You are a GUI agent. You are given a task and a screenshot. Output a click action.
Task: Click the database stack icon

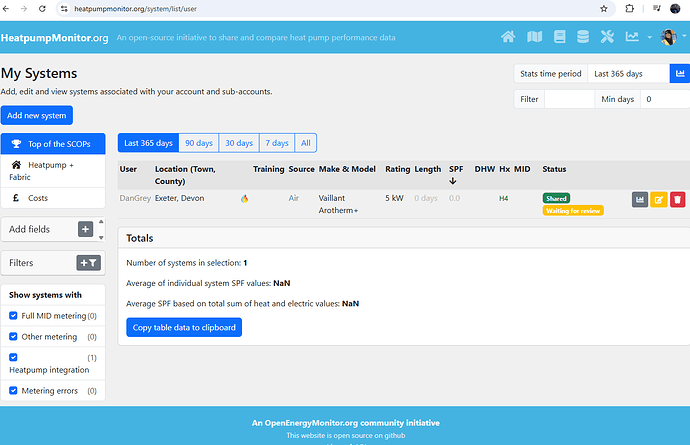point(583,38)
